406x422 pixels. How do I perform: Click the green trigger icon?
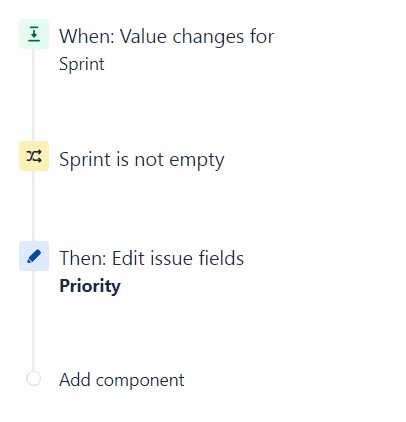34,34
